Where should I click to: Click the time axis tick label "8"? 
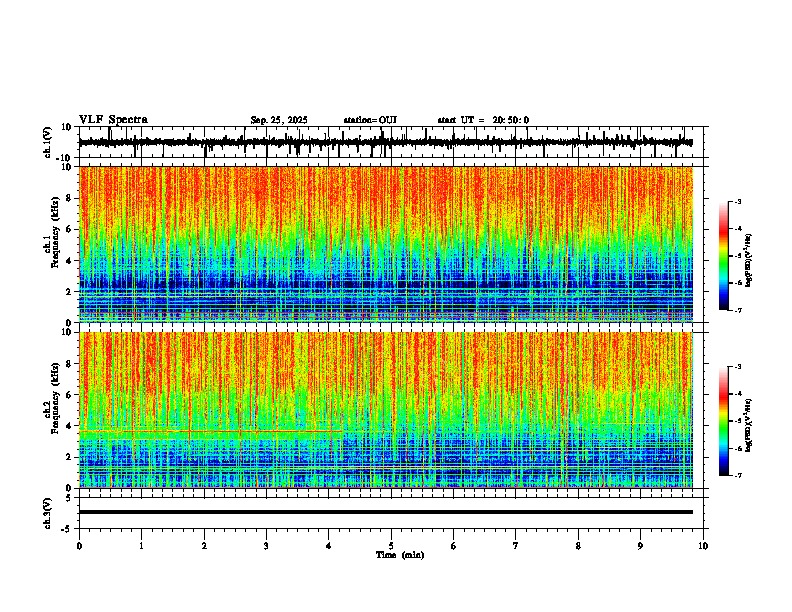coord(578,546)
